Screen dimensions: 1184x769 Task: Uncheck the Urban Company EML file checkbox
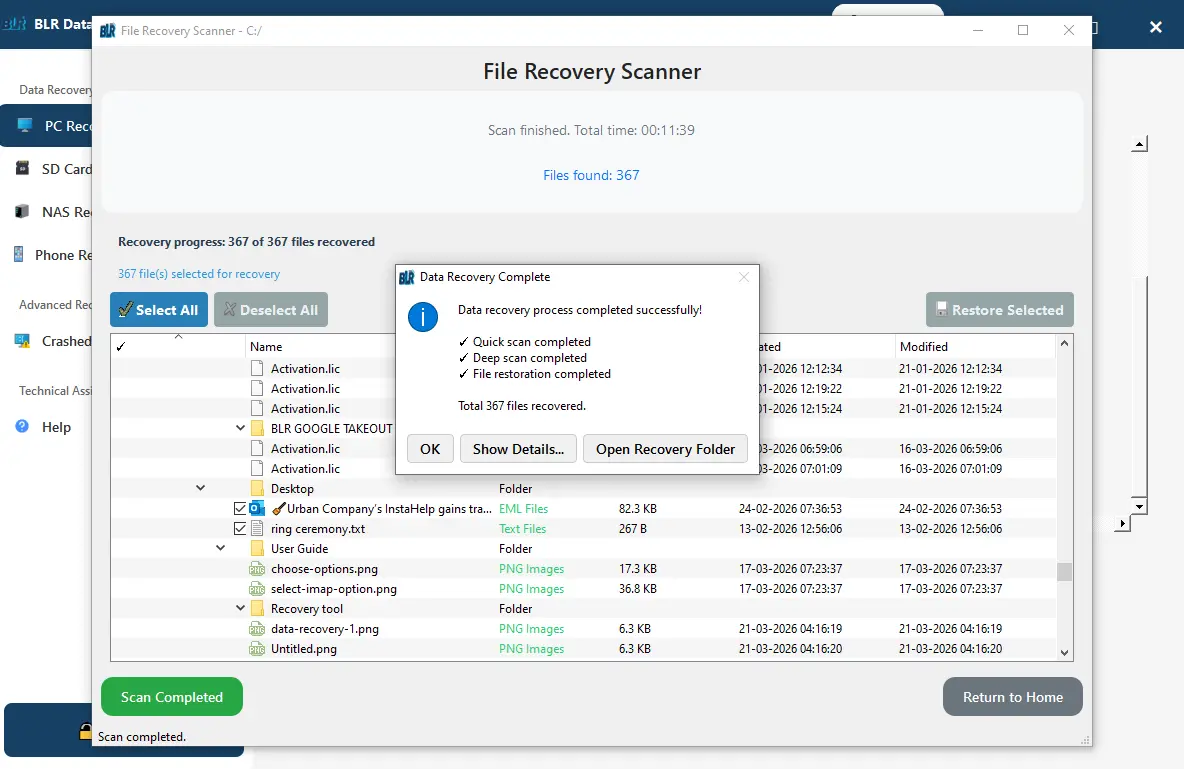[x=240, y=509]
